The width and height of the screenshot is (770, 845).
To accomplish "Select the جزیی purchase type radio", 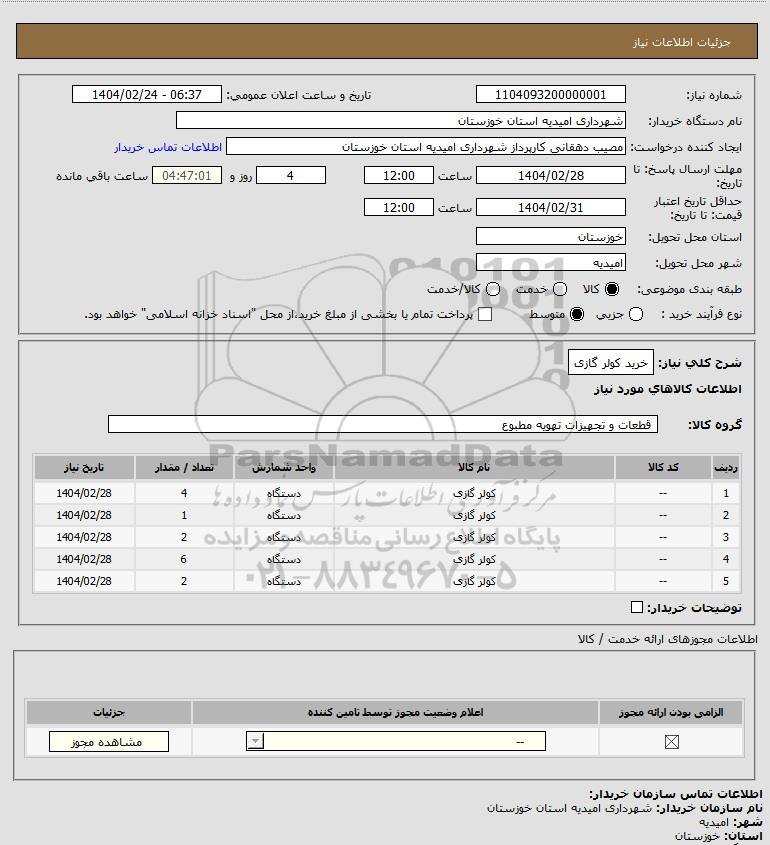I will point(636,314).
